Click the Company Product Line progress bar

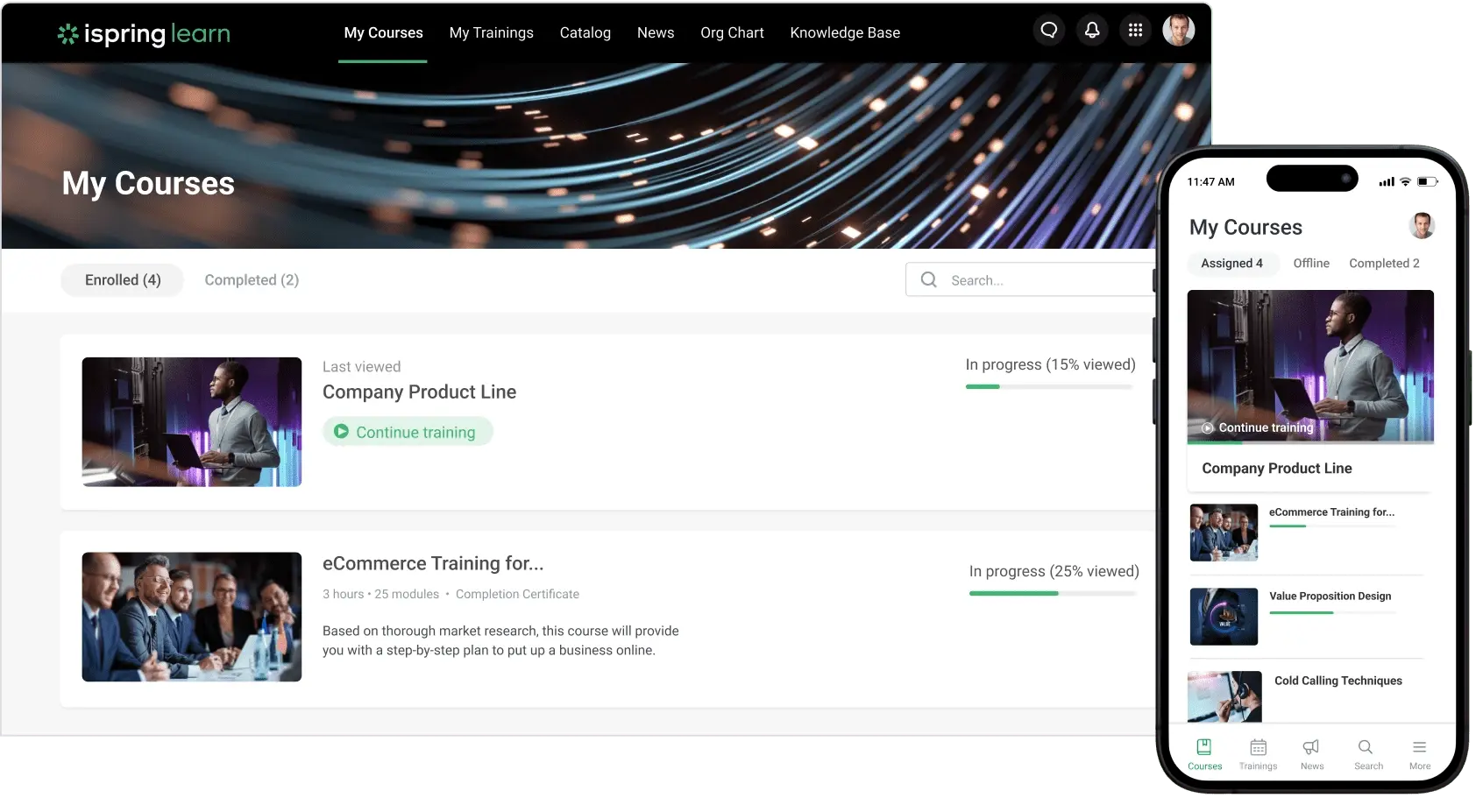click(1048, 386)
